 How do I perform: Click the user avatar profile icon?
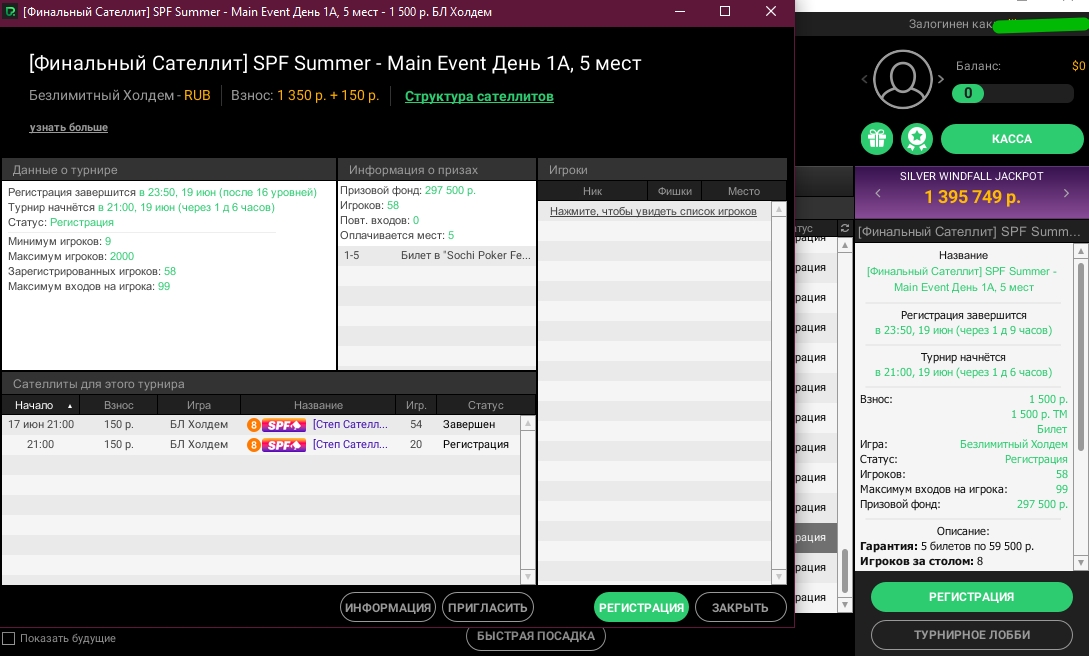point(902,79)
